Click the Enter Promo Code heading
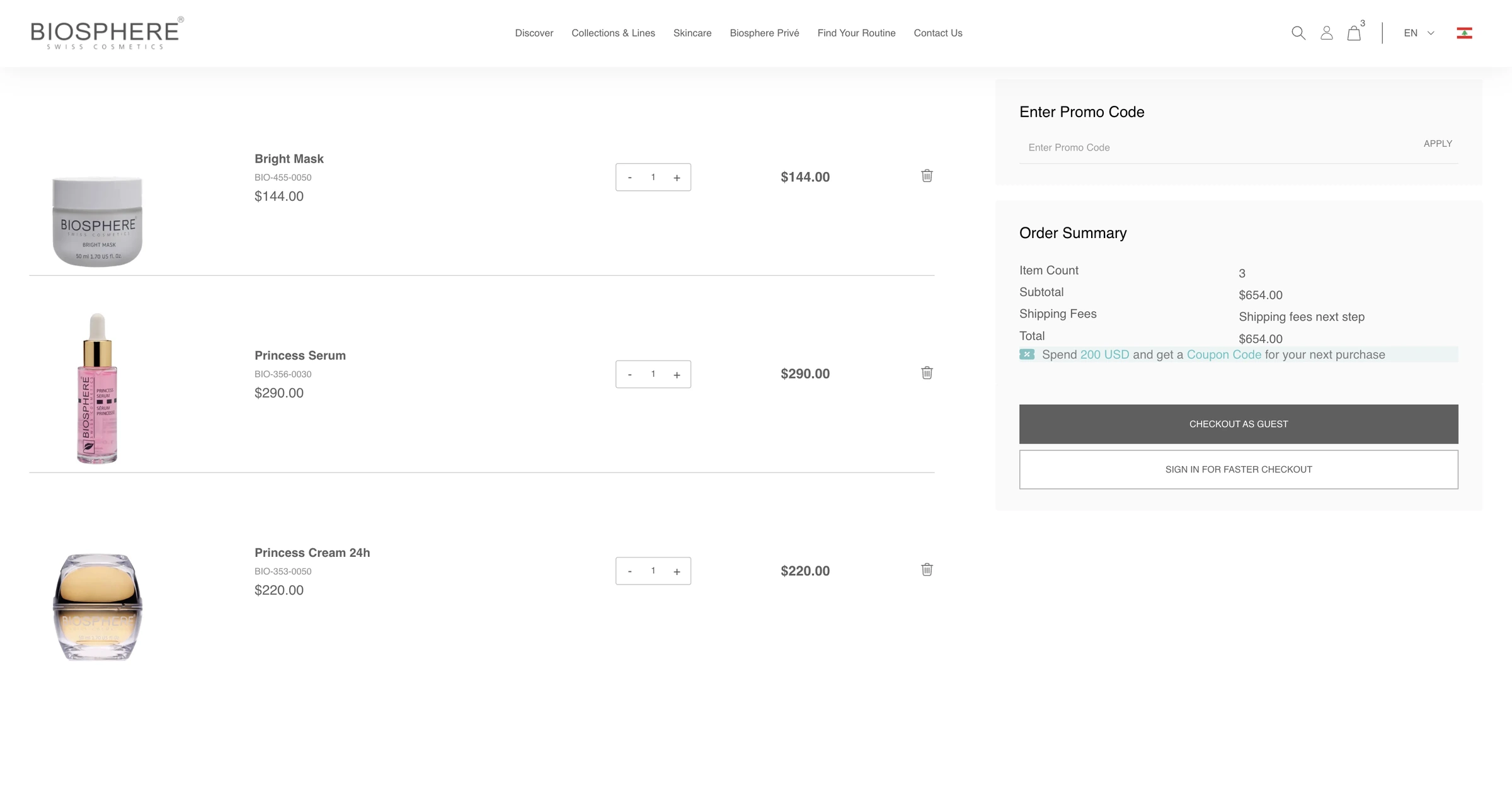1512x805 pixels. tap(1082, 112)
